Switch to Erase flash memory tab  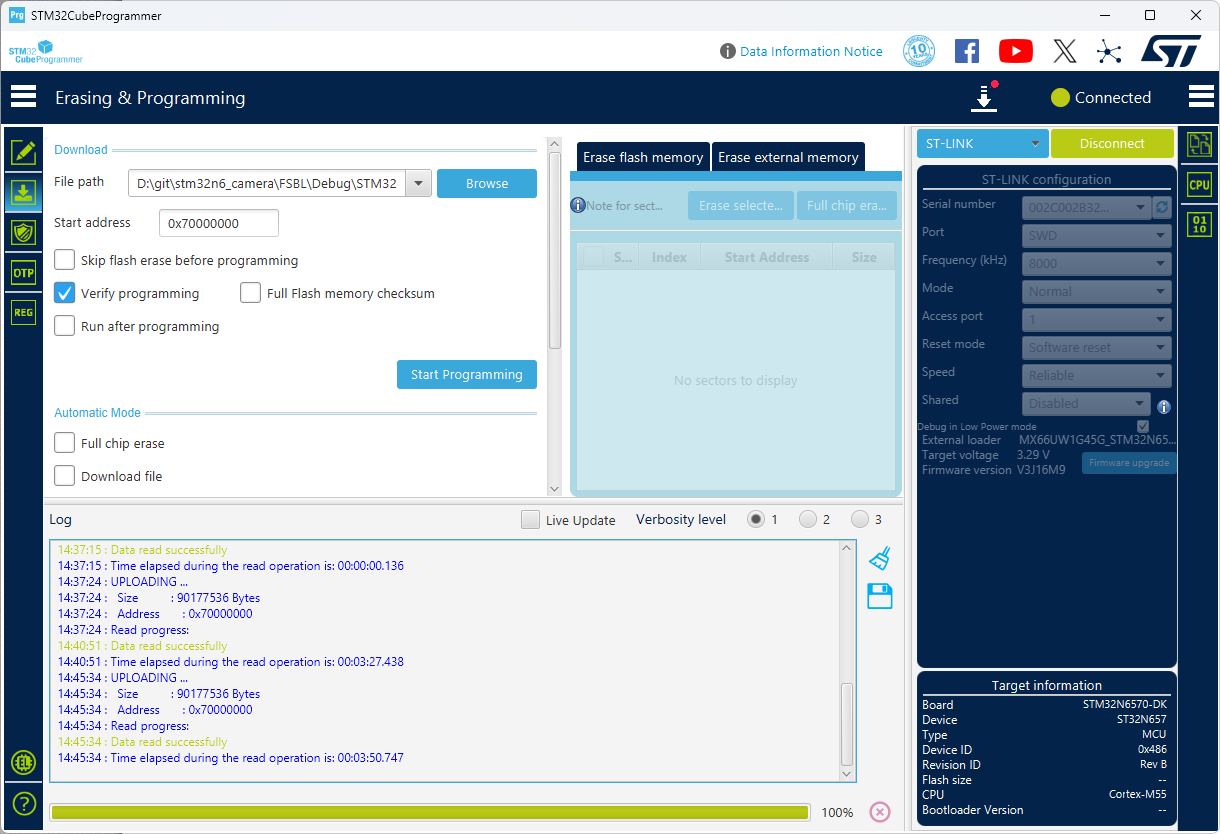click(643, 157)
